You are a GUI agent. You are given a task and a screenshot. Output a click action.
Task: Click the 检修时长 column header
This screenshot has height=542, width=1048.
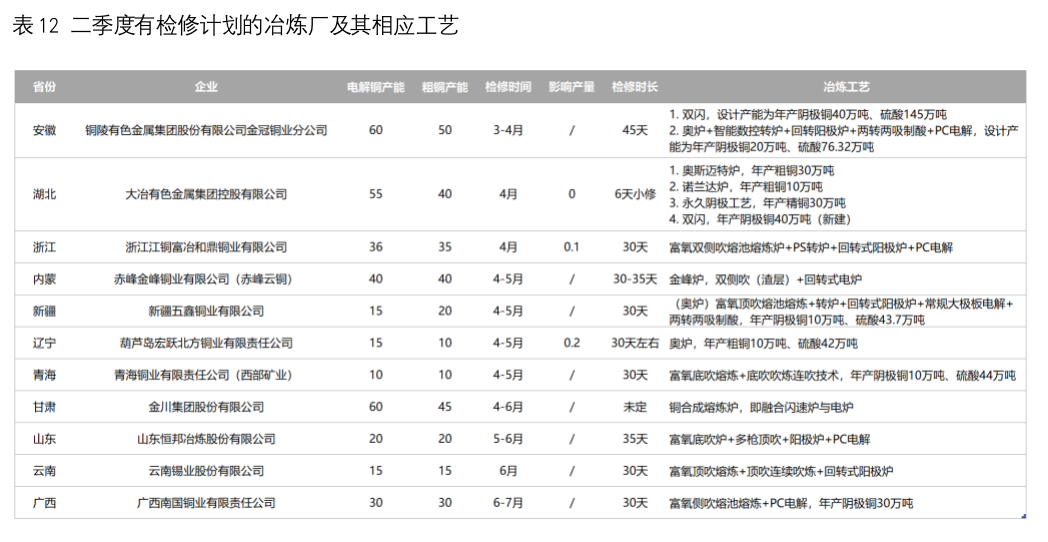[635, 87]
